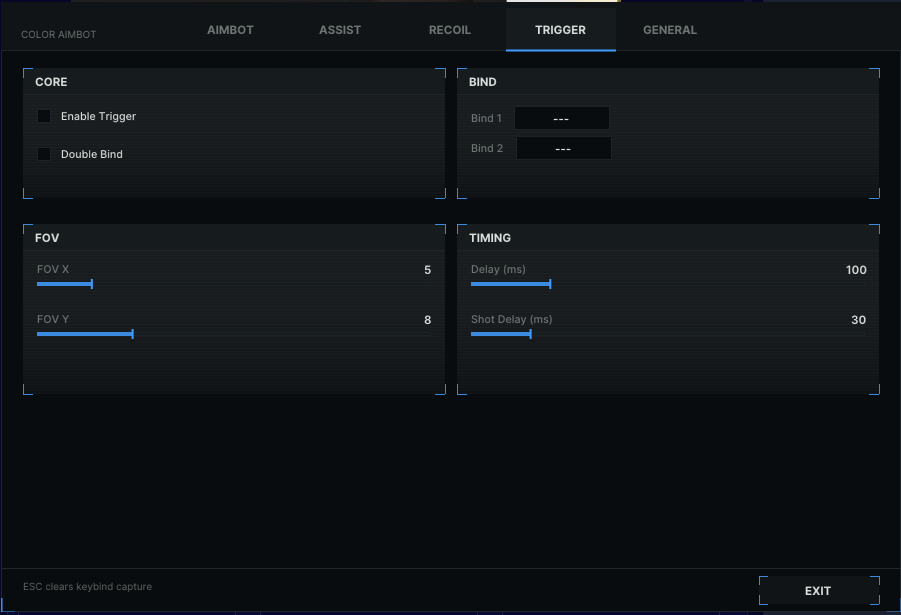Screen dimensions: 901x615
Task: Click the Shot Delay value 30
Action: click(858, 320)
